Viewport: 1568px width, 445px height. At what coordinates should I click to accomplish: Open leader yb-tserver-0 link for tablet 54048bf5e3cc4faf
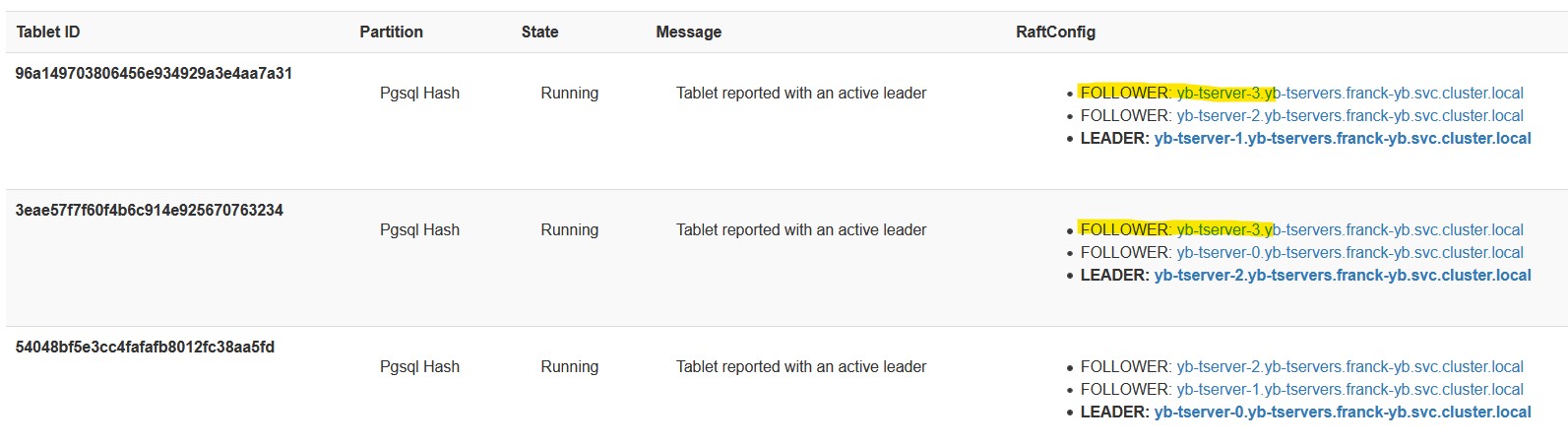pos(1343,412)
